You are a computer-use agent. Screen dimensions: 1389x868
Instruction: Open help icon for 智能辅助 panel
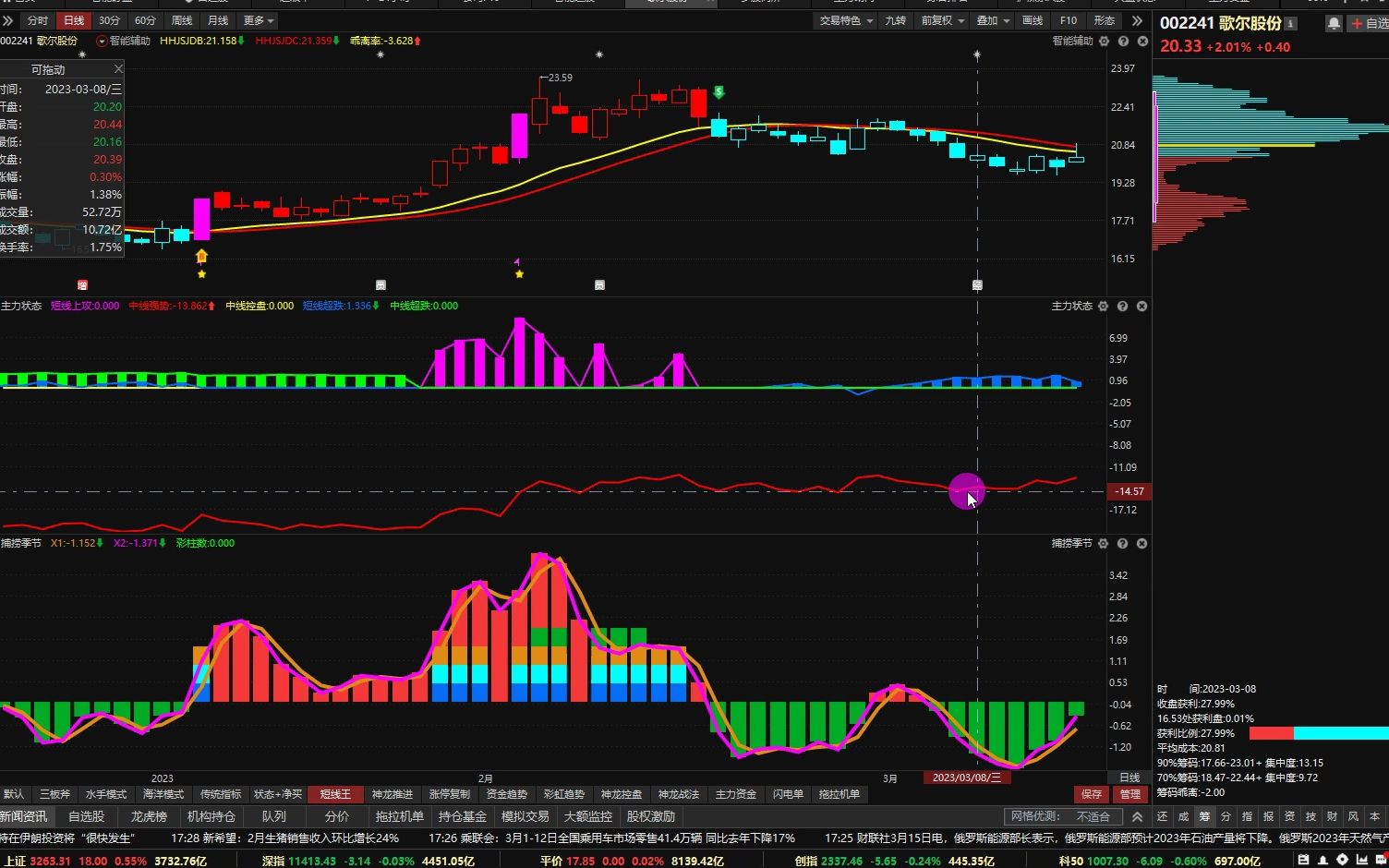(1123, 42)
